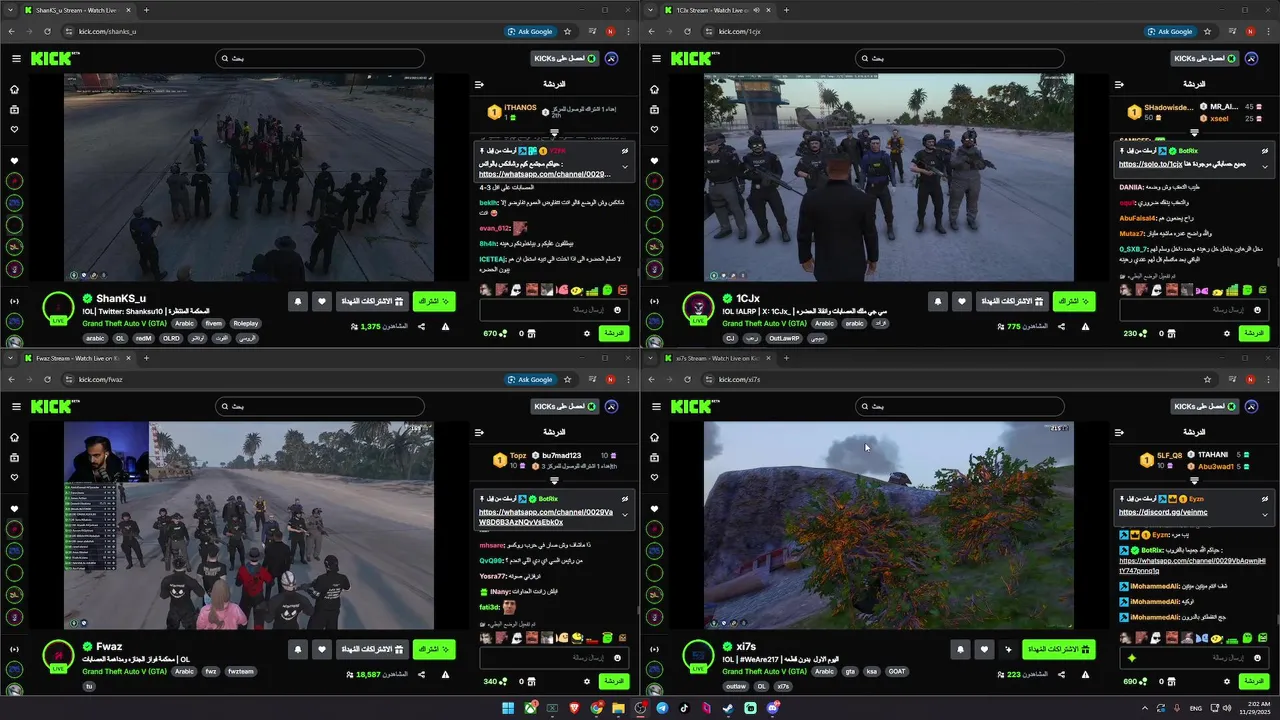Reload the kick.com/shanks_u page
Viewport: 1280px width, 720px height.
tap(48, 31)
